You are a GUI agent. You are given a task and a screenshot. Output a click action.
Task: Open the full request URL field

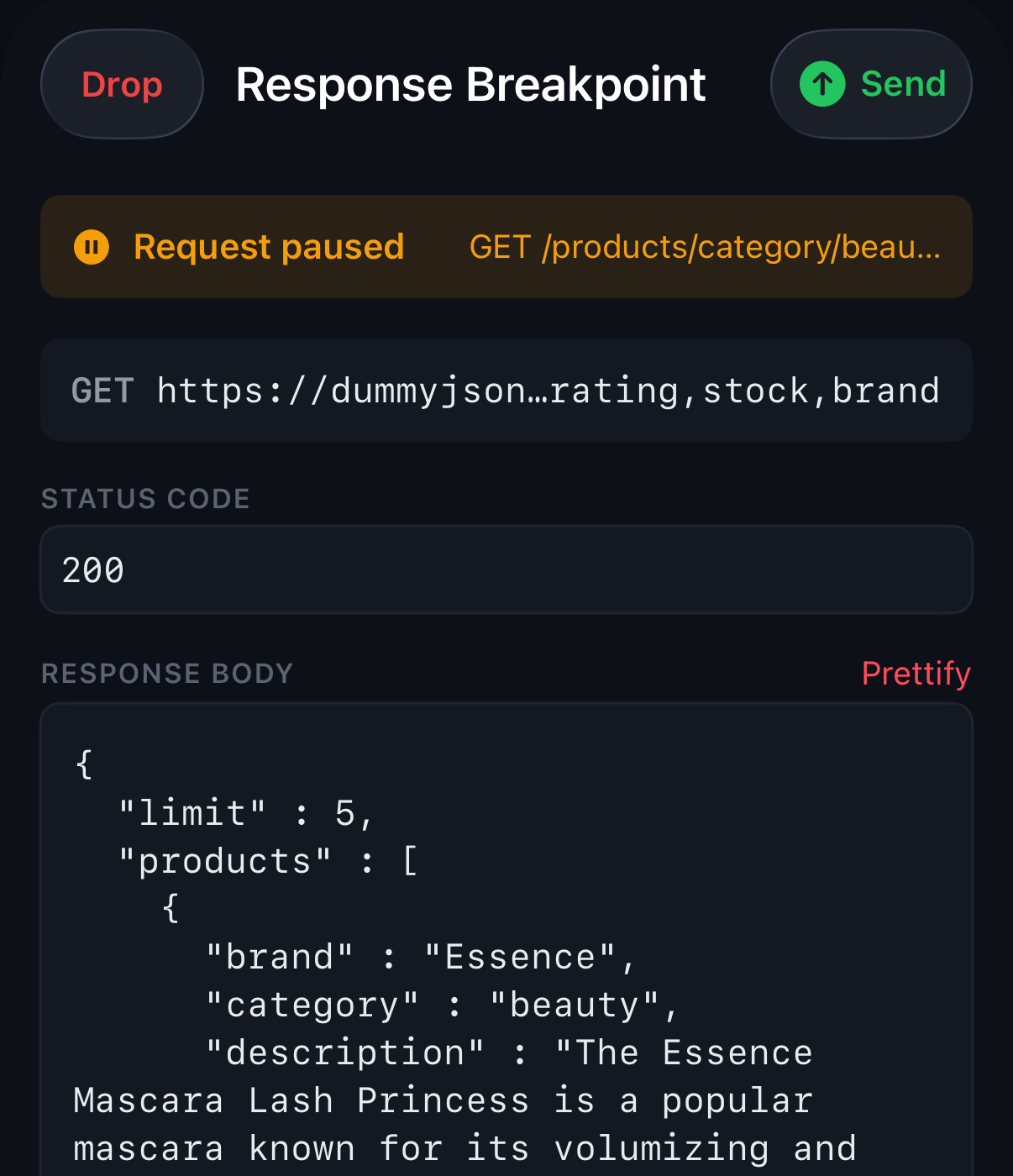tap(505, 390)
